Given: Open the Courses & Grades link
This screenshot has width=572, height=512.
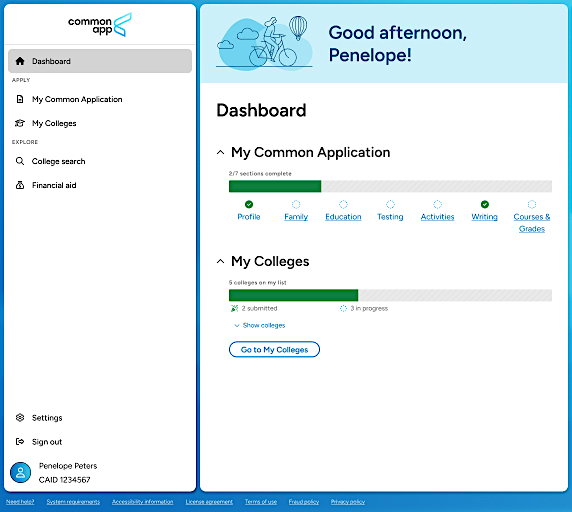Looking at the screenshot, I should [532, 222].
